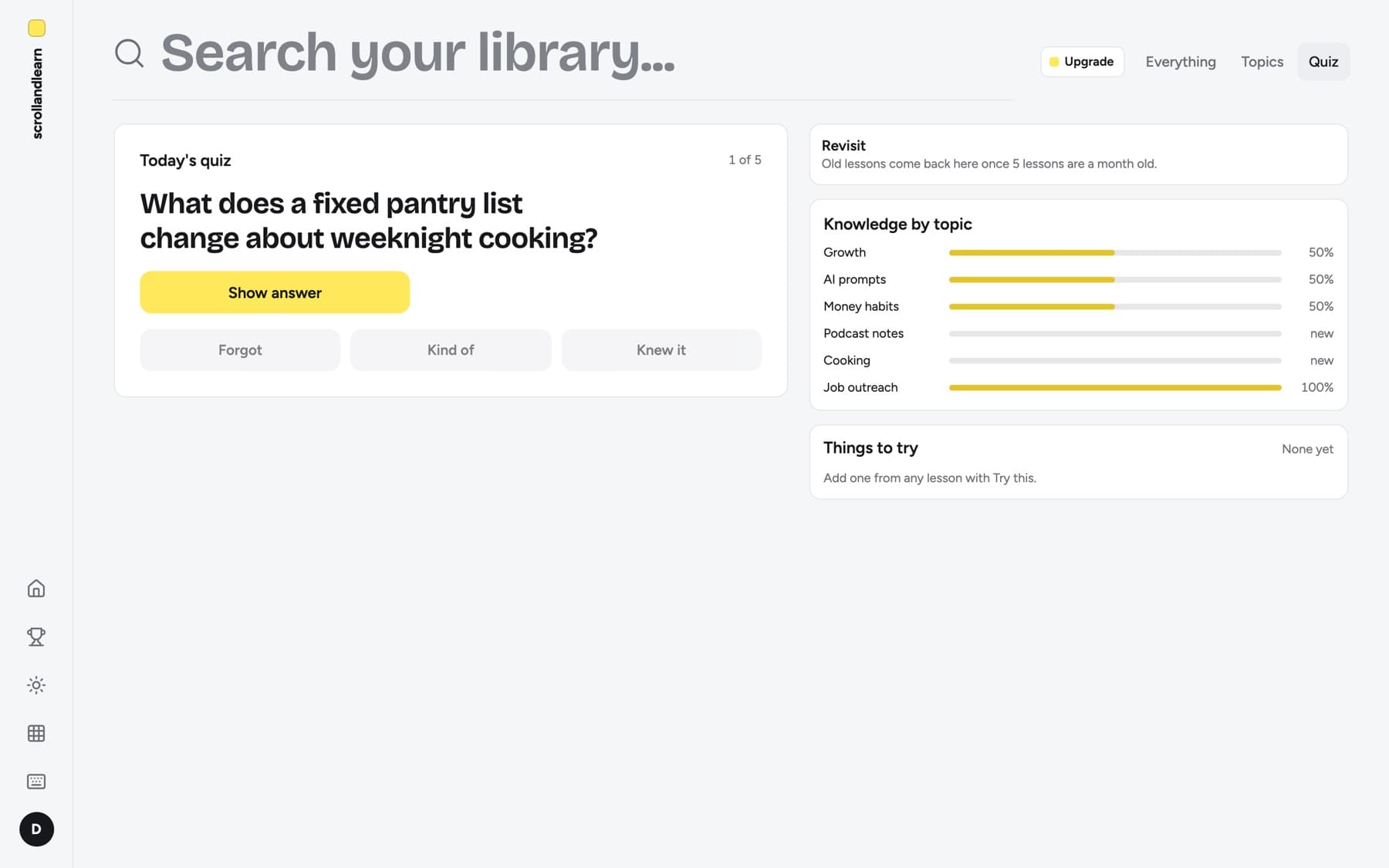This screenshot has width=1389, height=868.
Task: Rate the question as Kind of
Action: [x=451, y=350]
